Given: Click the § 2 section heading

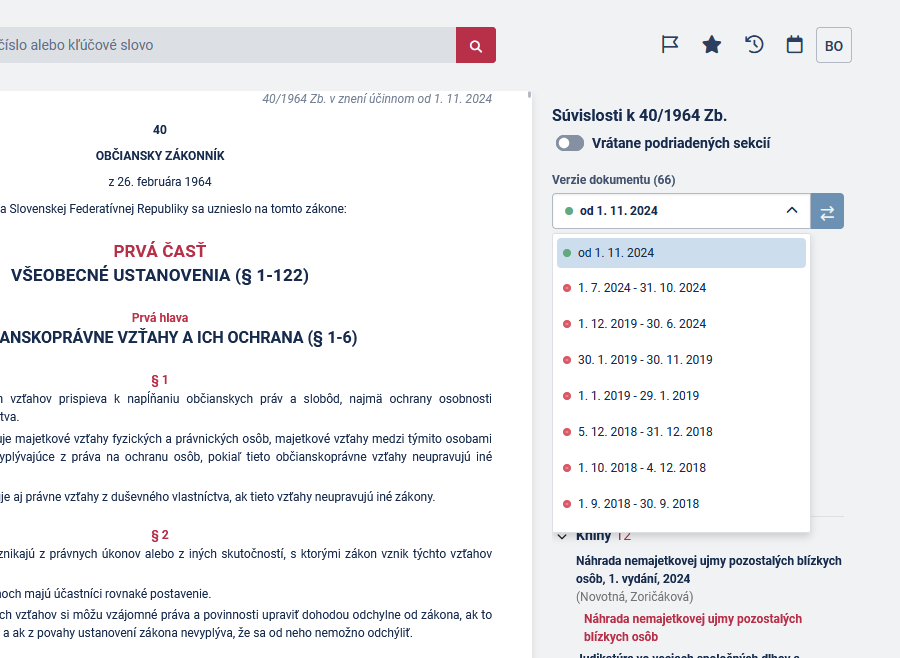Looking at the screenshot, I should pos(160,535).
